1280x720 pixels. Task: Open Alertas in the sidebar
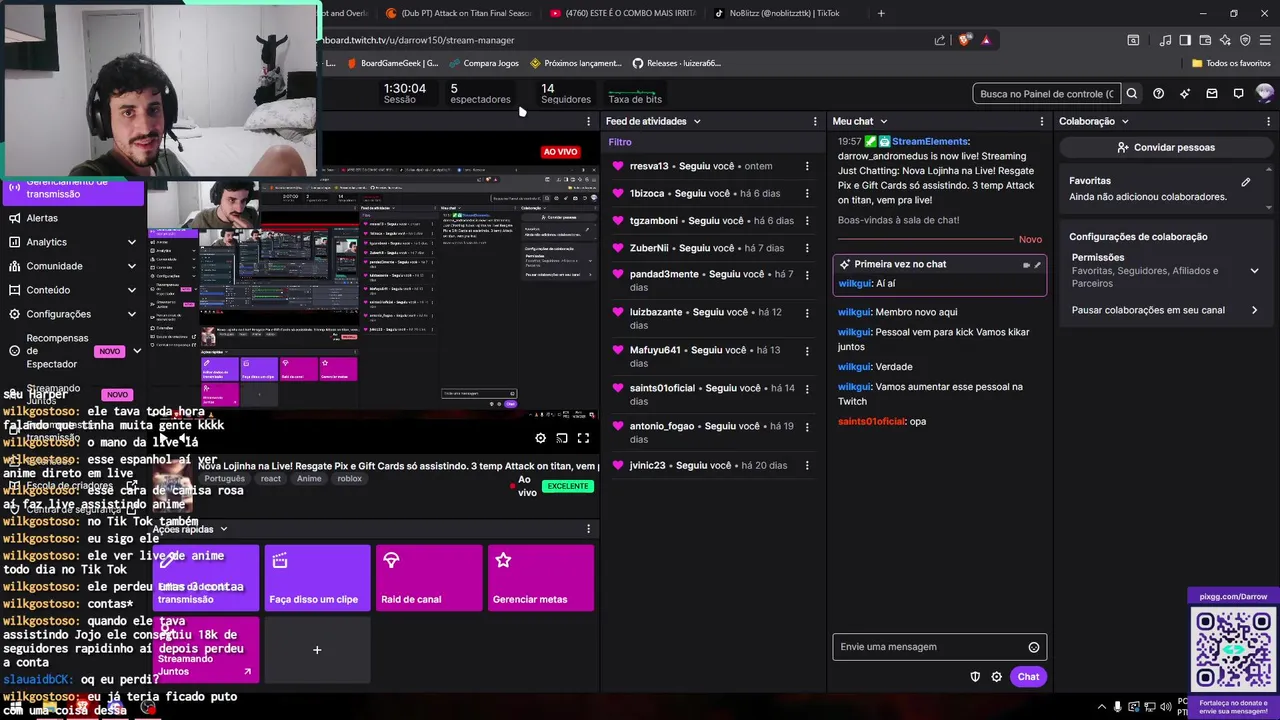[x=42, y=218]
